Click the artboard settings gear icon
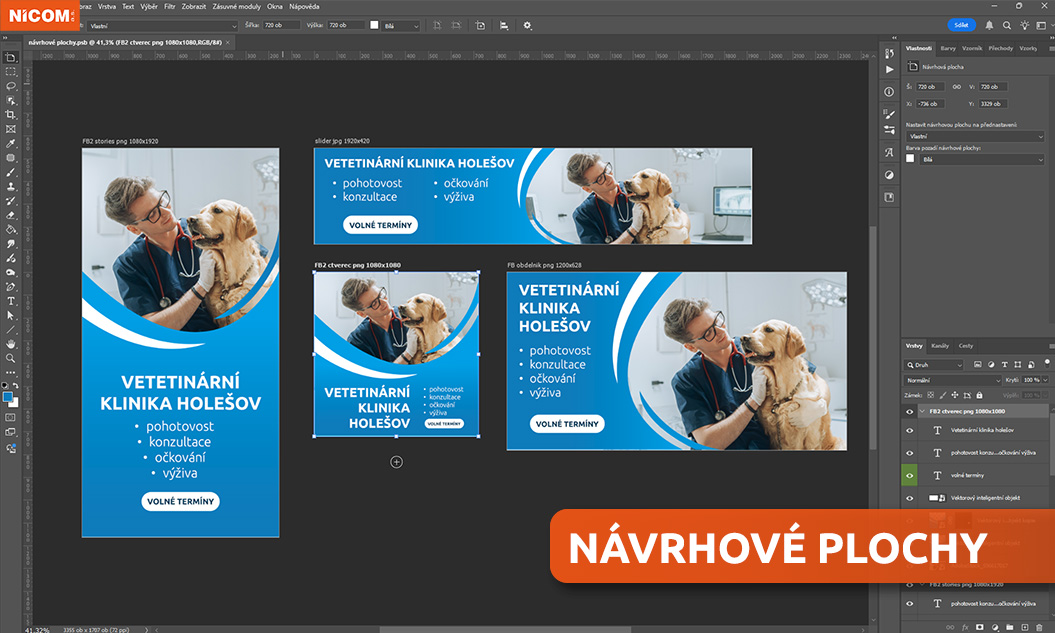Viewport: 1055px width, 633px height. coord(527,25)
